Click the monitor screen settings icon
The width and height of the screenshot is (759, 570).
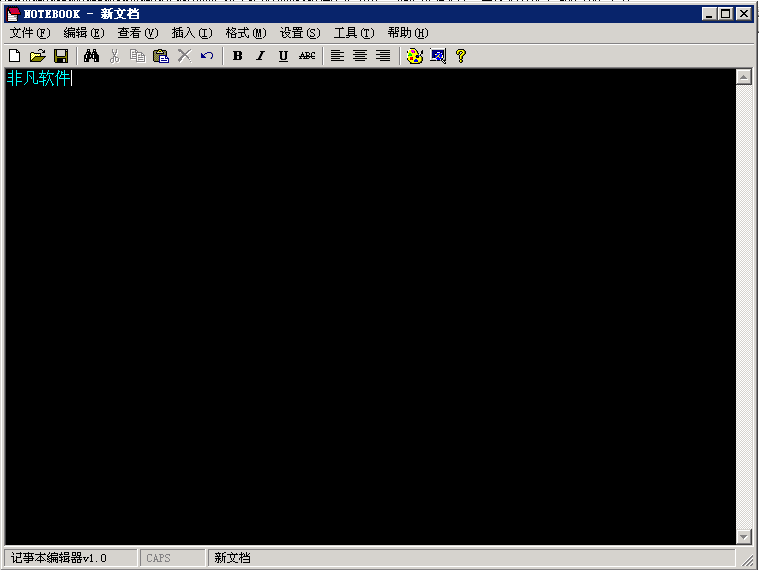[438, 56]
